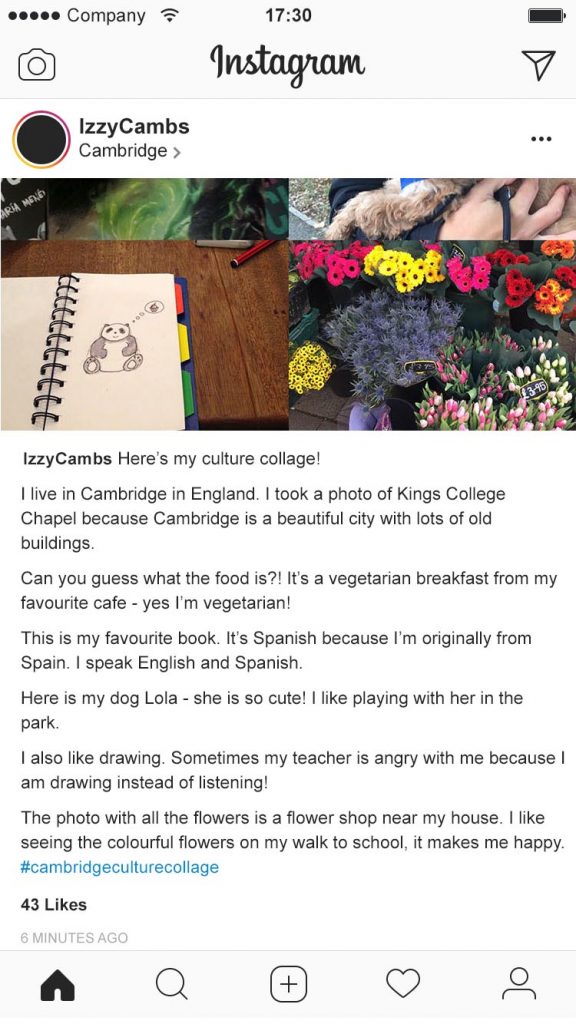Open the green book cover photo
The width and height of the screenshot is (576, 1024).
144,208
